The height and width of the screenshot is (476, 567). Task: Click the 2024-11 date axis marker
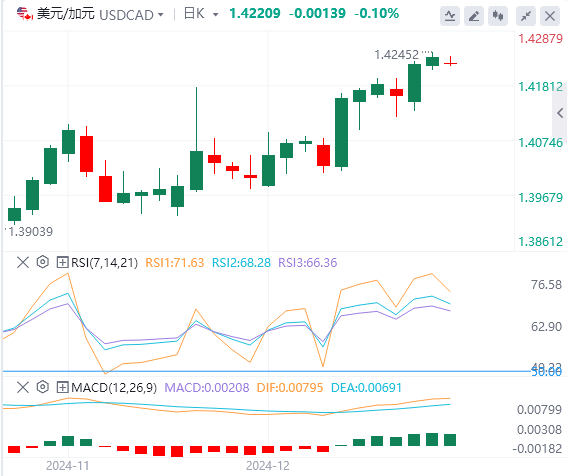[68, 466]
